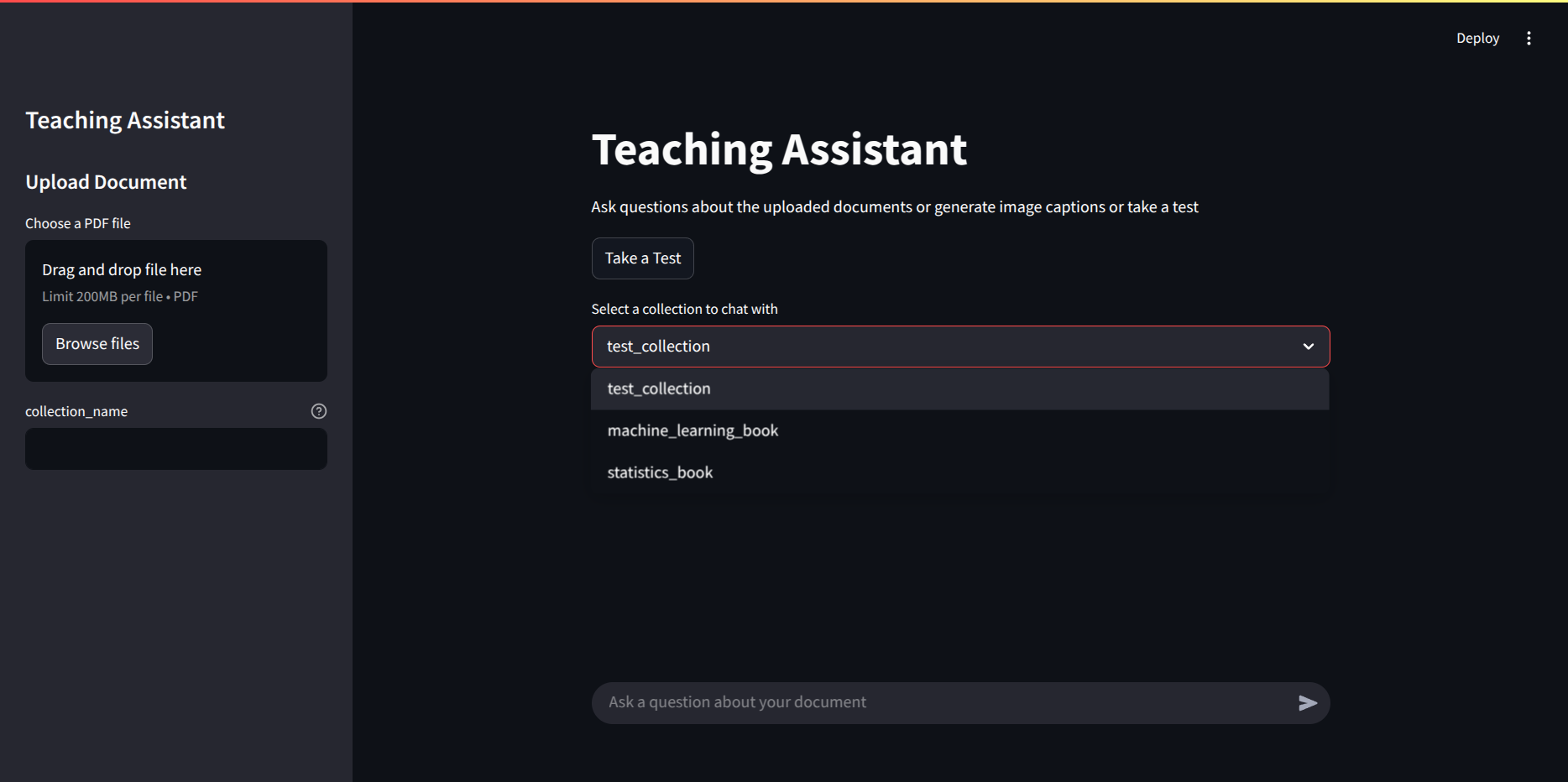Image resolution: width=1568 pixels, height=782 pixels.
Task: Choose test_collection from the dropdown list
Action: tap(659, 388)
